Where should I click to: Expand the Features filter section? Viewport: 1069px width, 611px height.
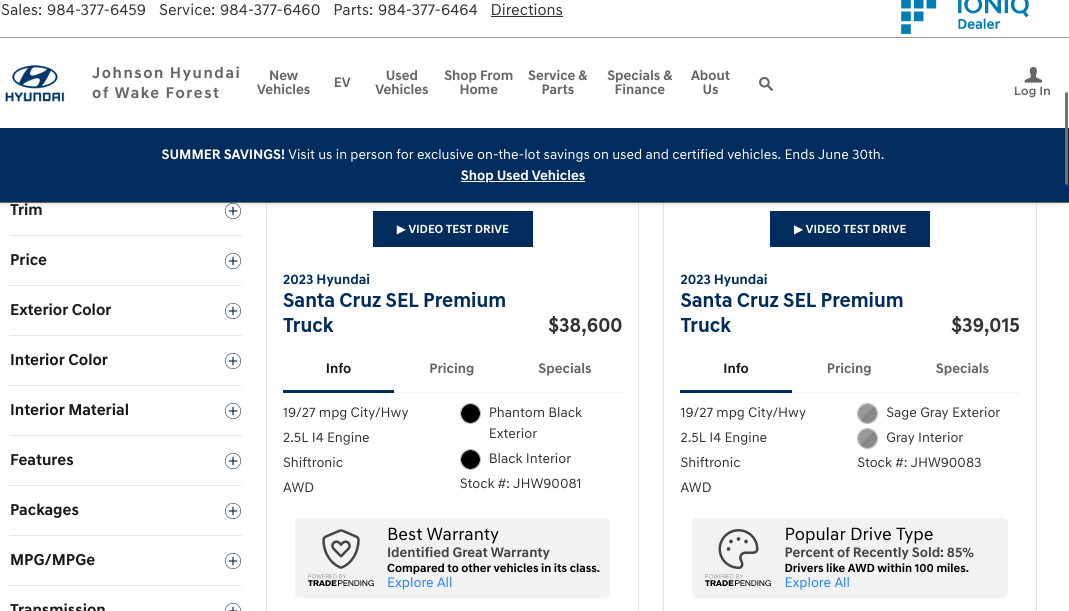point(233,461)
